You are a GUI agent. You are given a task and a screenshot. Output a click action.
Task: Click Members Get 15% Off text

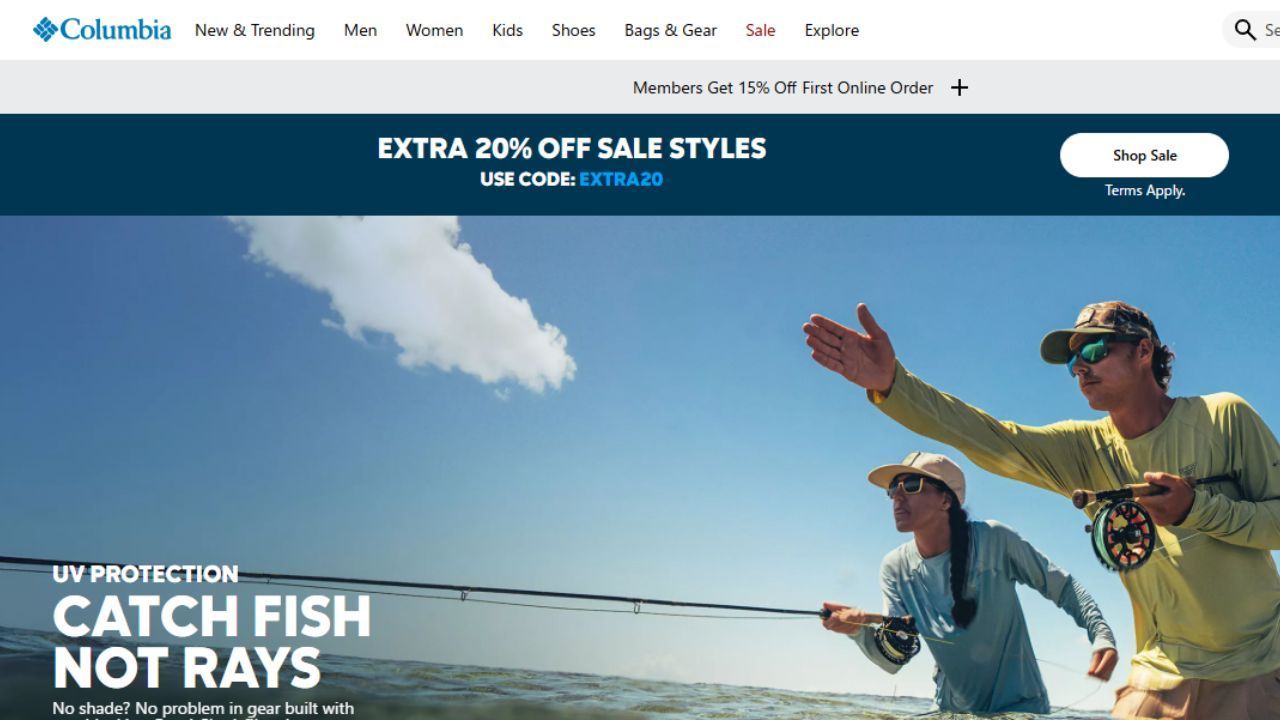(783, 88)
